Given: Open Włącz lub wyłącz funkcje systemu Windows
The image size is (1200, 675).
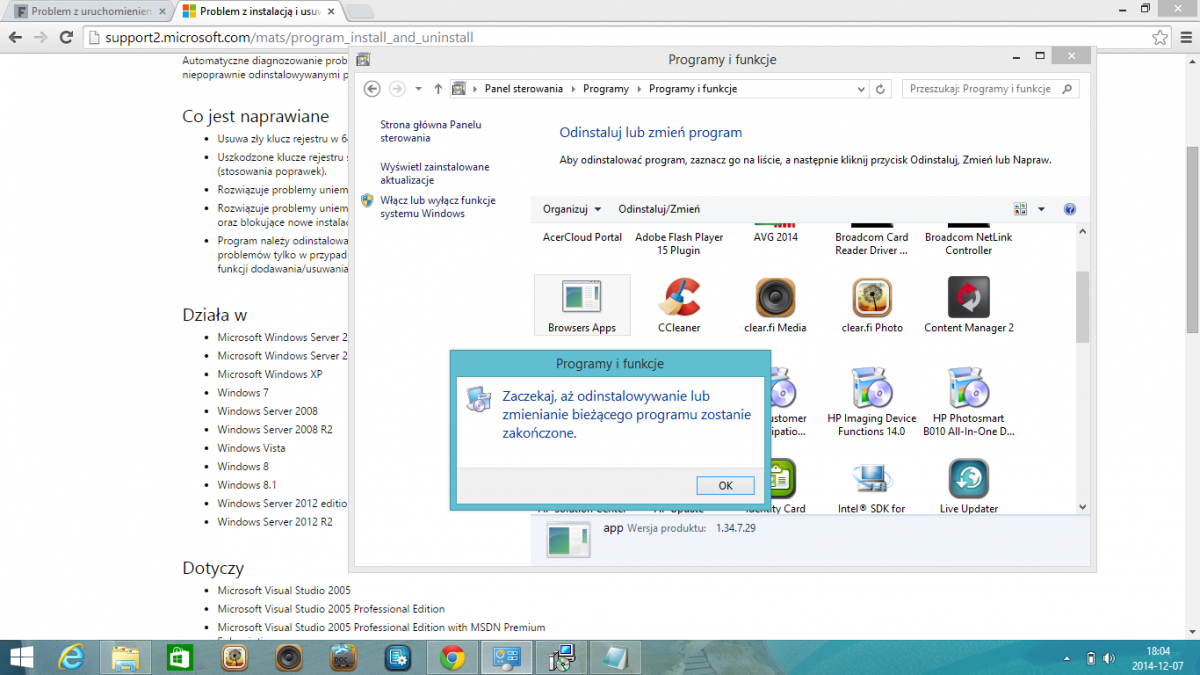Looking at the screenshot, I should [438, 207].
